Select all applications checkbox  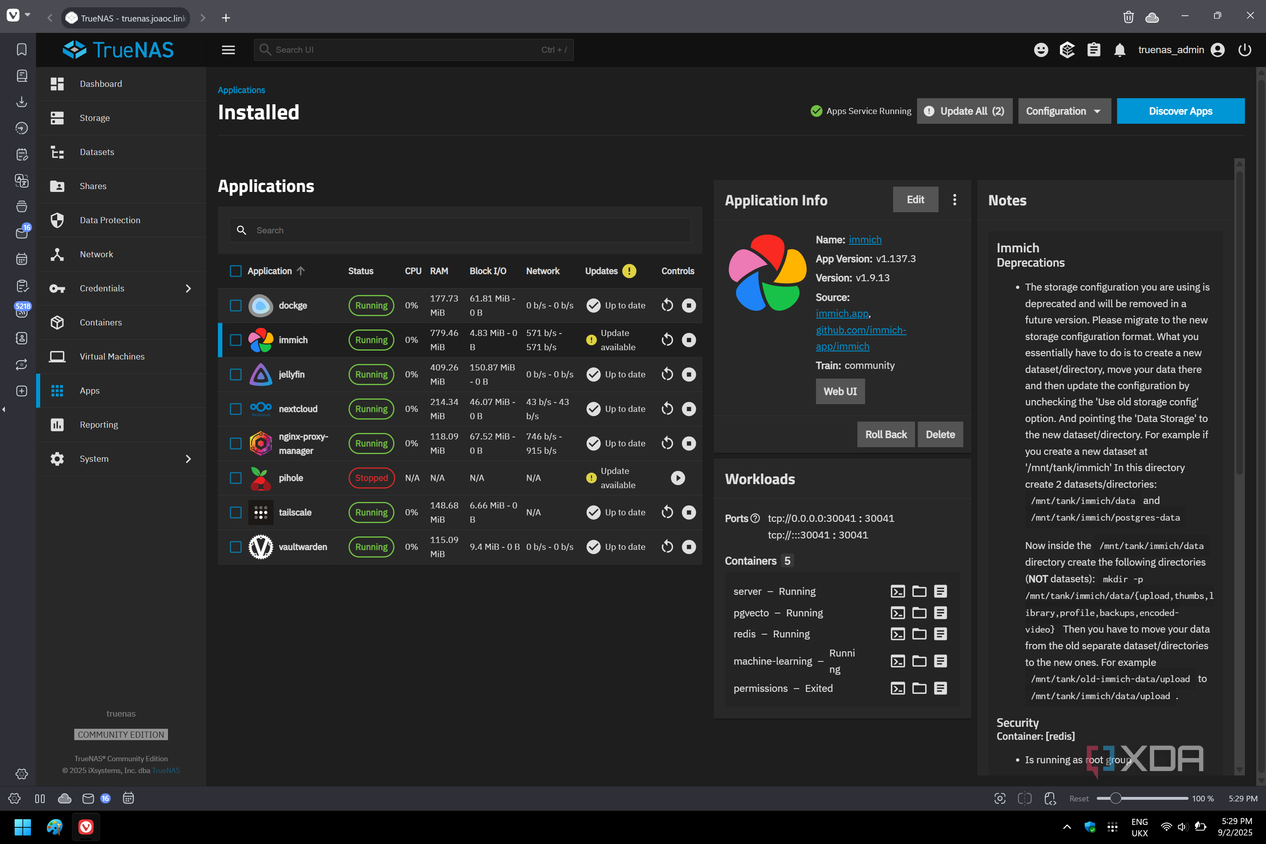click(x=235, y=271)
